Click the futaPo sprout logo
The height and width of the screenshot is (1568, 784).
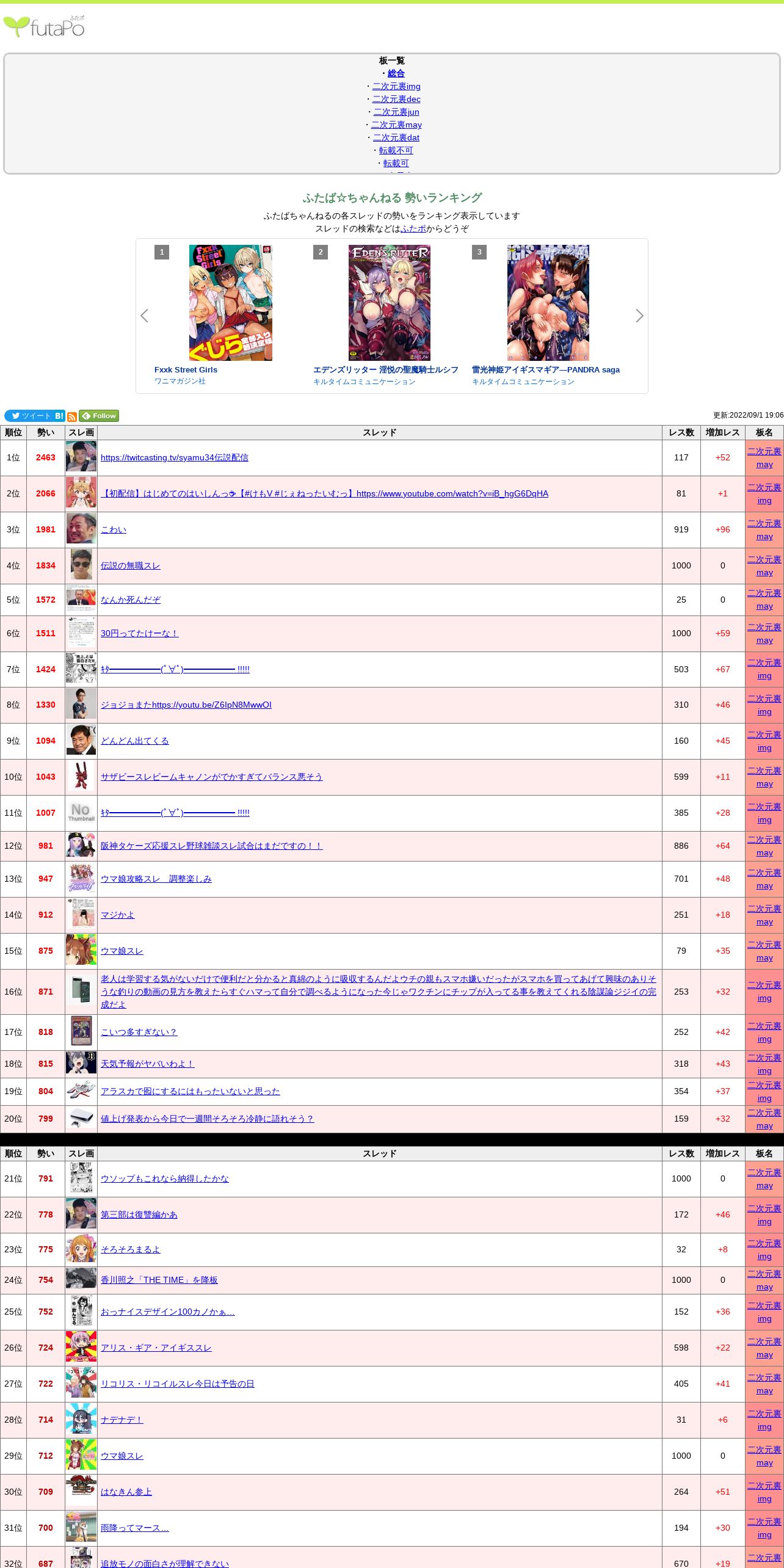click(44, 27)
